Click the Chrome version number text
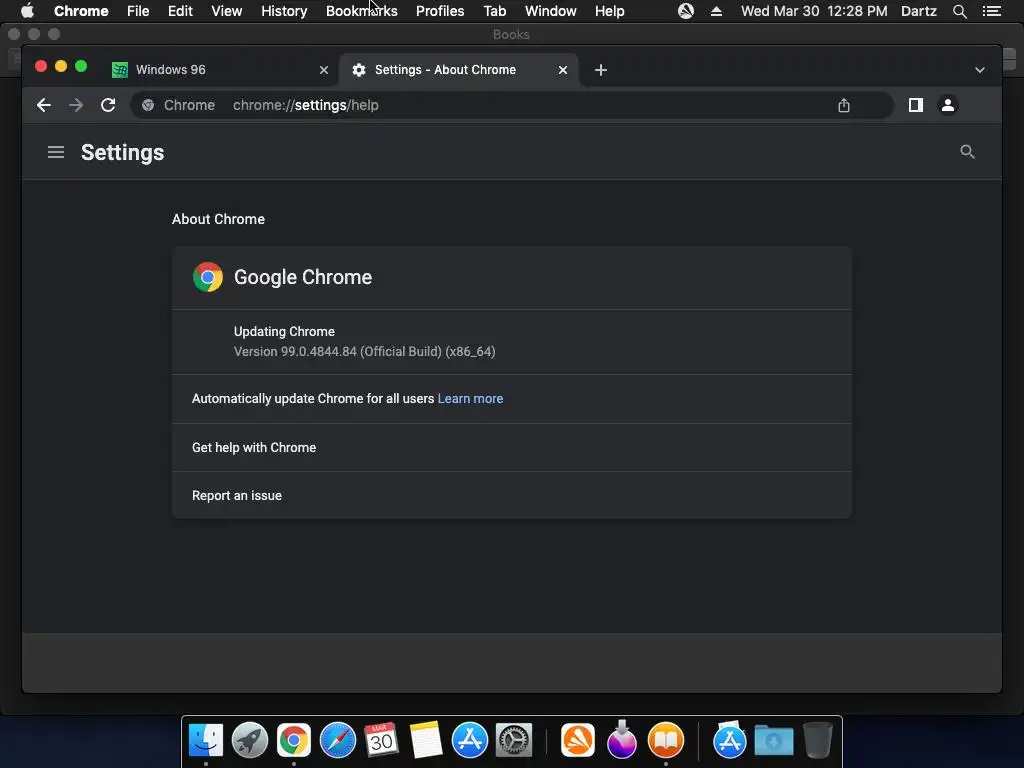Screen dimensions: 1024x768 click(x=364, y=351)
